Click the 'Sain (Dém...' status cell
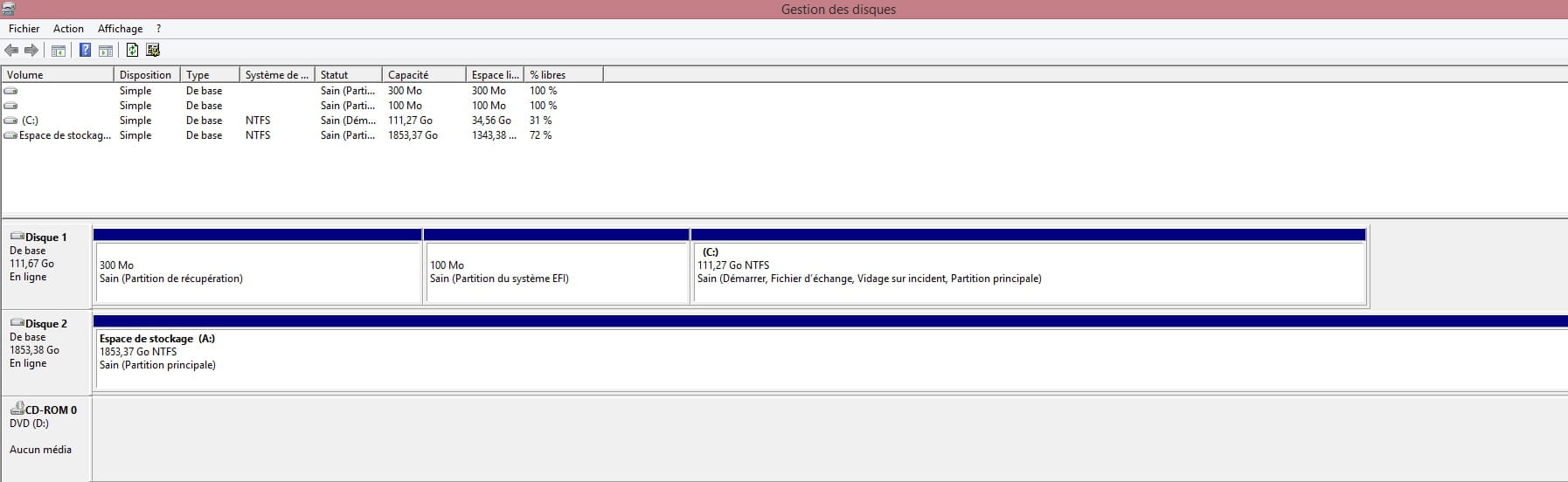The image size is (1568, 482). pos(348,120)
